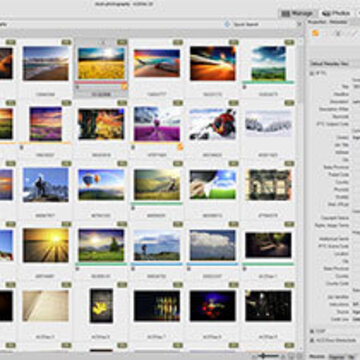Image resolution: width=360 pixels, height=360 pixels.
Task: Adjust the thumbnail zoom slider
Action: 268,356
